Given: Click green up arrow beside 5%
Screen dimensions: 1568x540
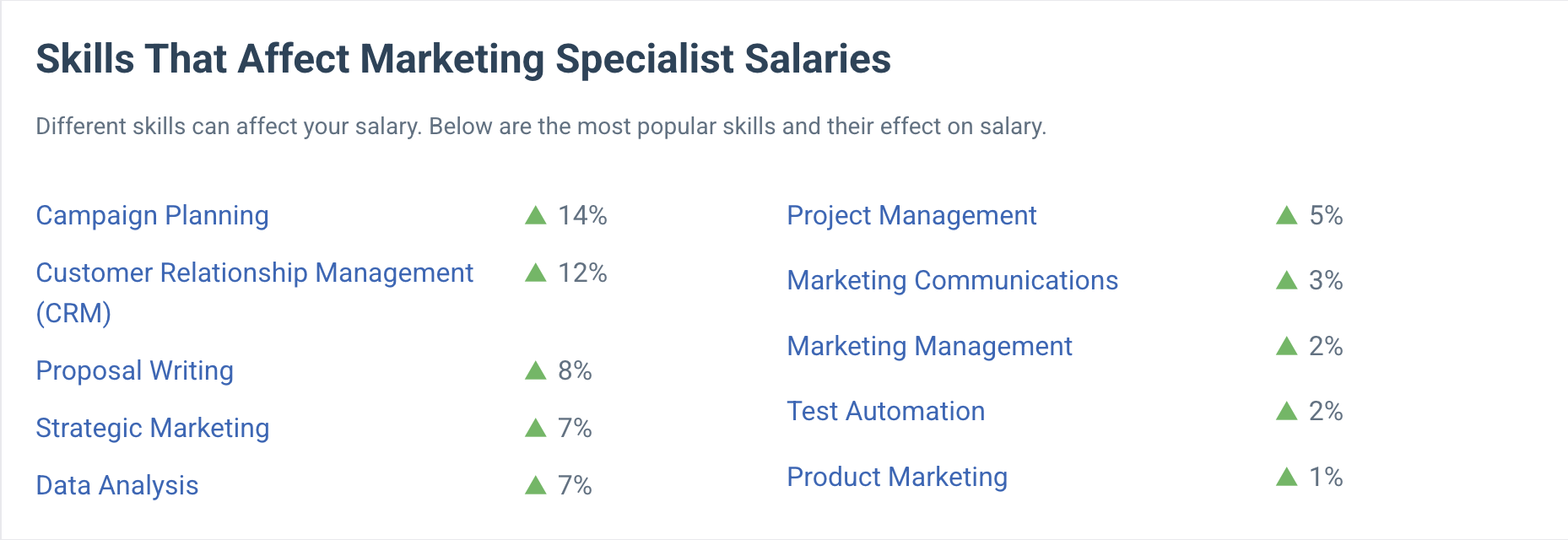Looking at the screenshot, I should click(1287, 215).
